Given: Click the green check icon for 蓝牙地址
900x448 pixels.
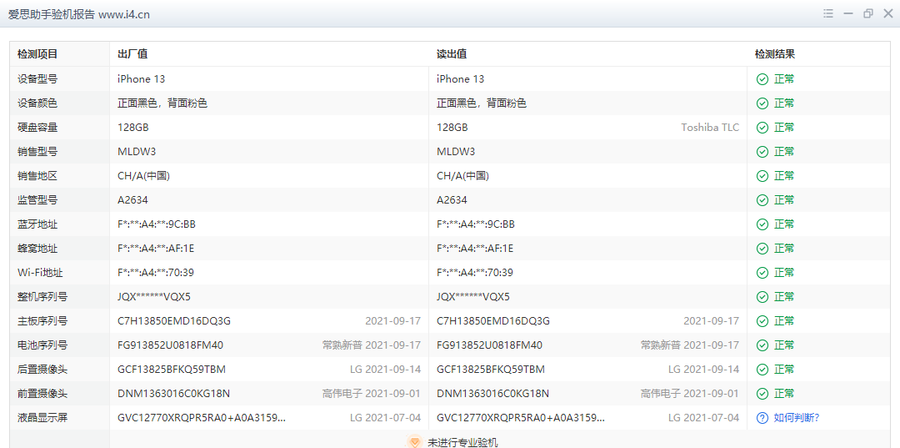Looking at the screenshot, I should 762,224.
